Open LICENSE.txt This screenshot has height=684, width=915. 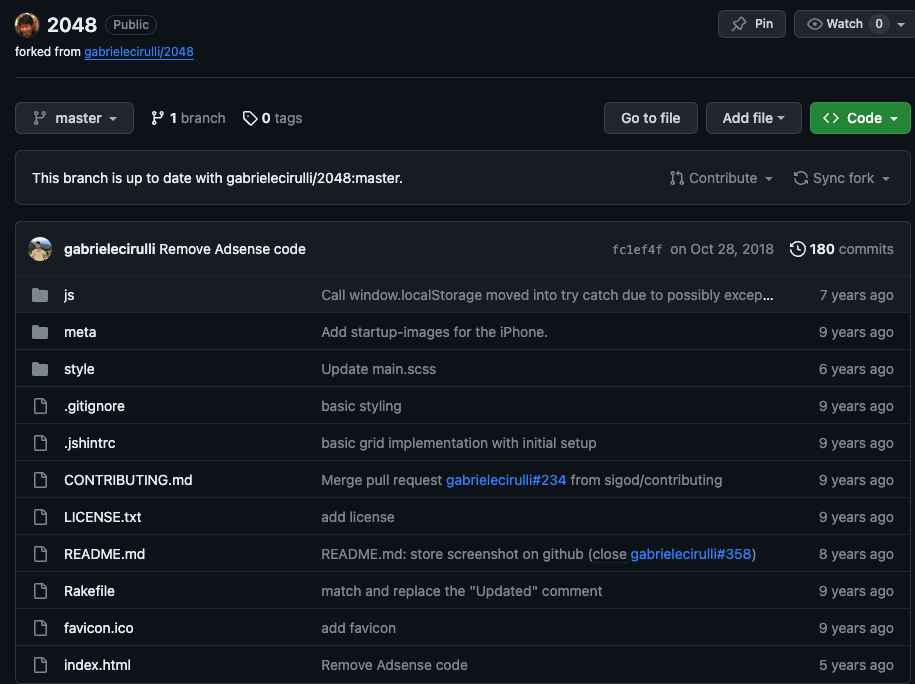(103, 517)
